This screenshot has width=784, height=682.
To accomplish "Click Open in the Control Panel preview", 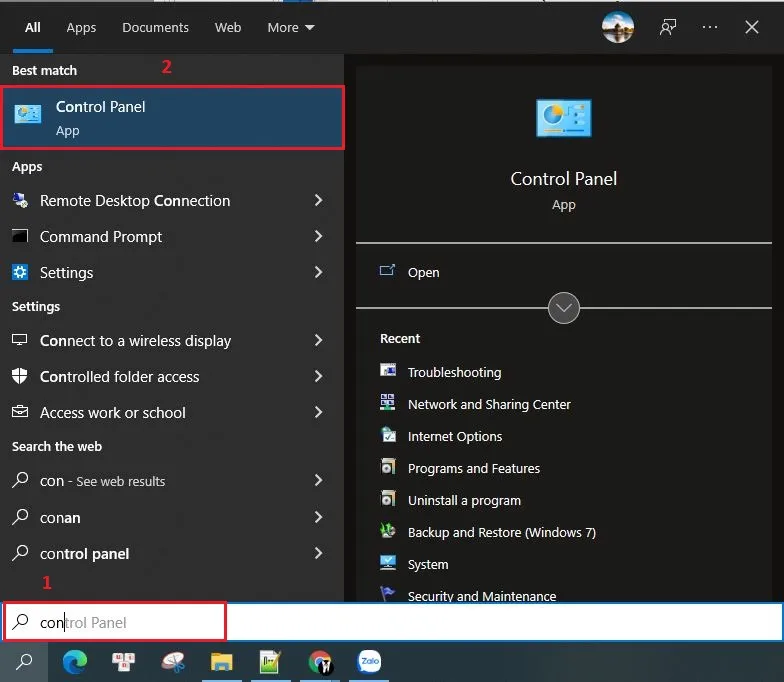I will click(x=423, y=272).
